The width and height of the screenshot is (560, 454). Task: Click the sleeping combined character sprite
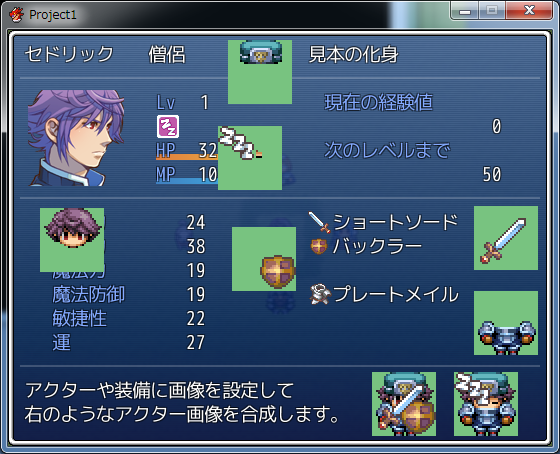pyautogui.click(x=486, y=404)
